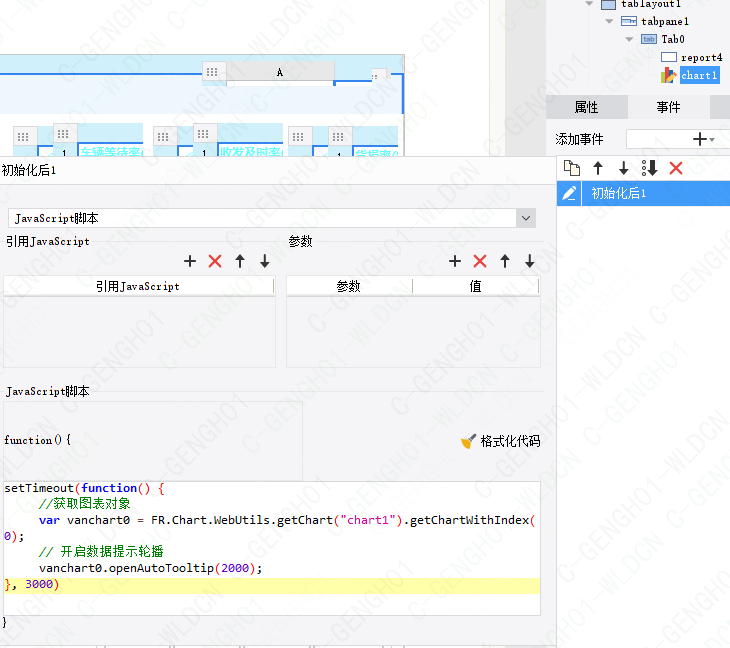Open the JavaScript脚本 type dropdown
Viewport: 730px width, 648px height.
(x=526, y=218)
